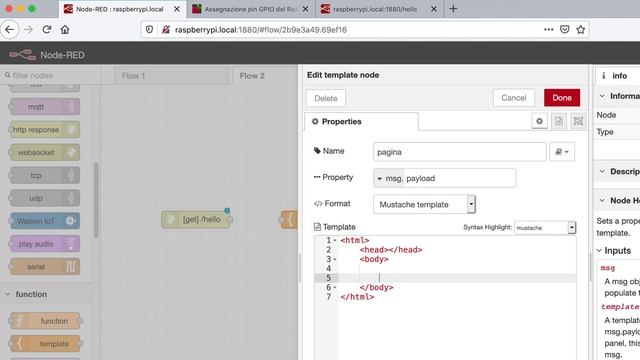640x360 pixels.
Task: Bookmark this page with star icon
Action: tap(581, 29)
